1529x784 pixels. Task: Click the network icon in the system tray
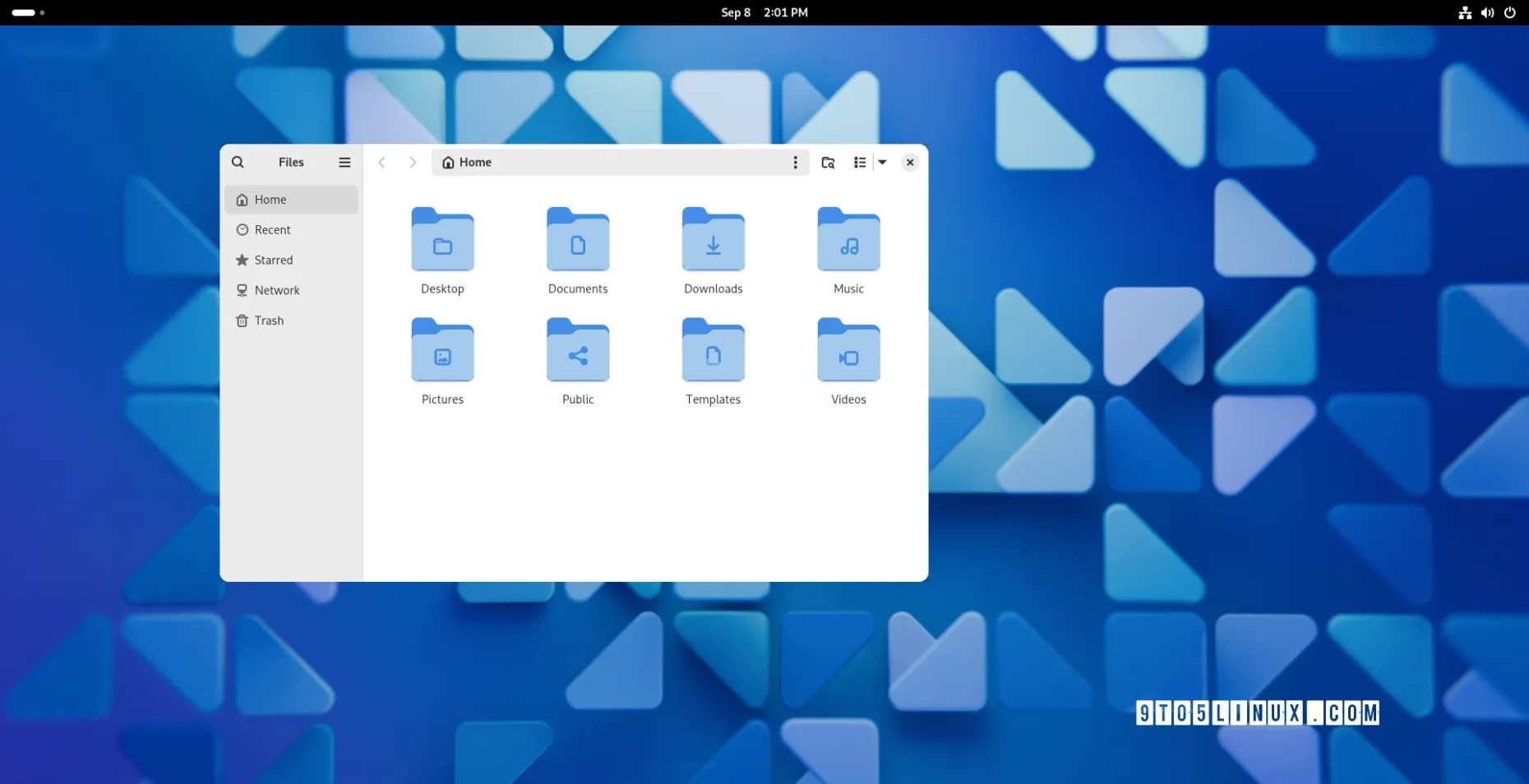1465,12
